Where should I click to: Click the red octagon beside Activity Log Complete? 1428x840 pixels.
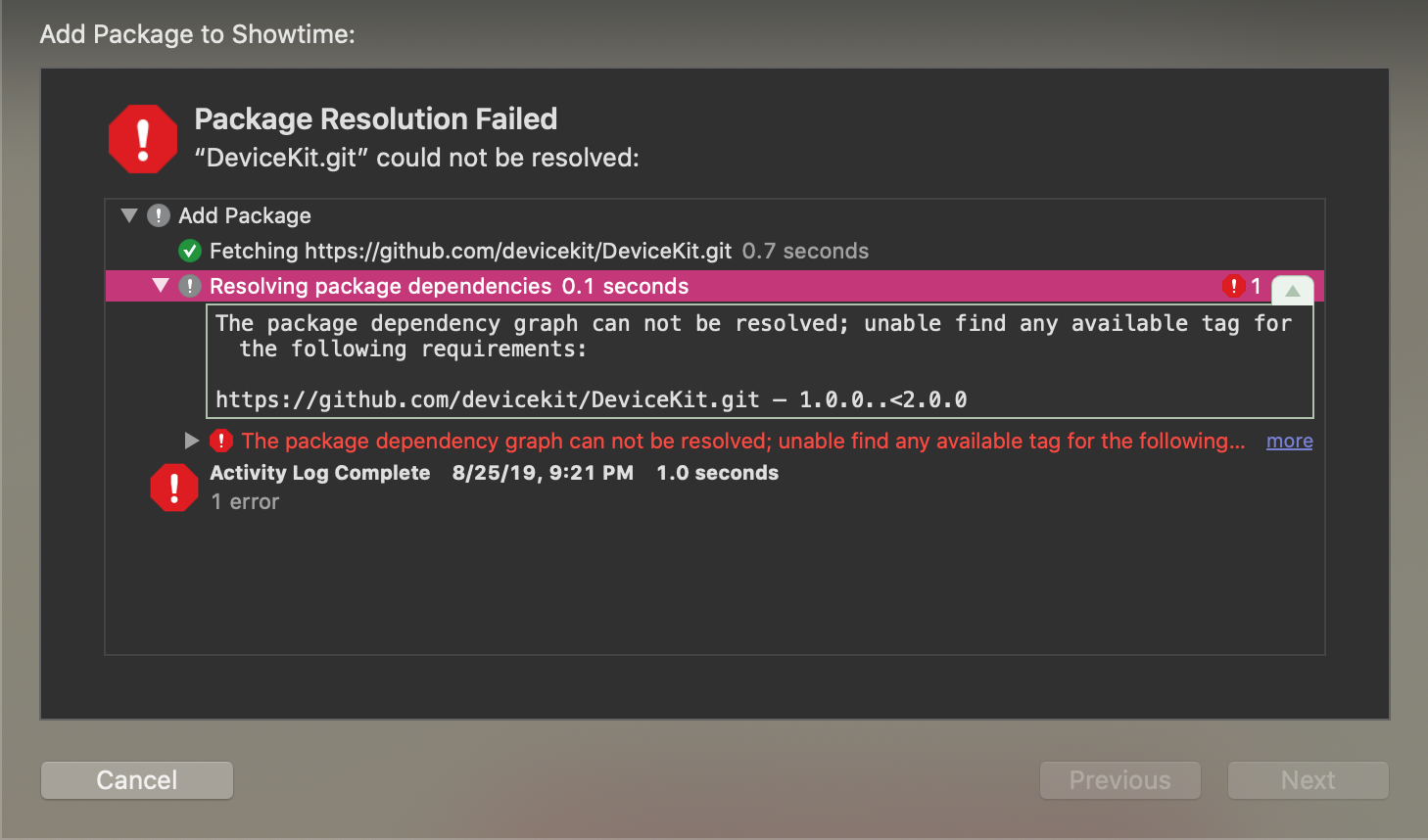point(174,487)
